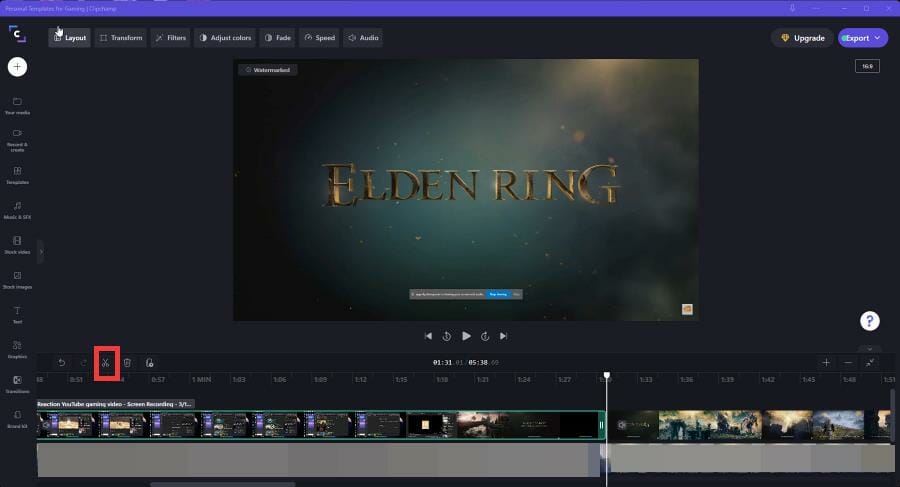Play the video preview
Image resolution: width=900 pixels, height=487 pixels.
[x=466, y=336]
